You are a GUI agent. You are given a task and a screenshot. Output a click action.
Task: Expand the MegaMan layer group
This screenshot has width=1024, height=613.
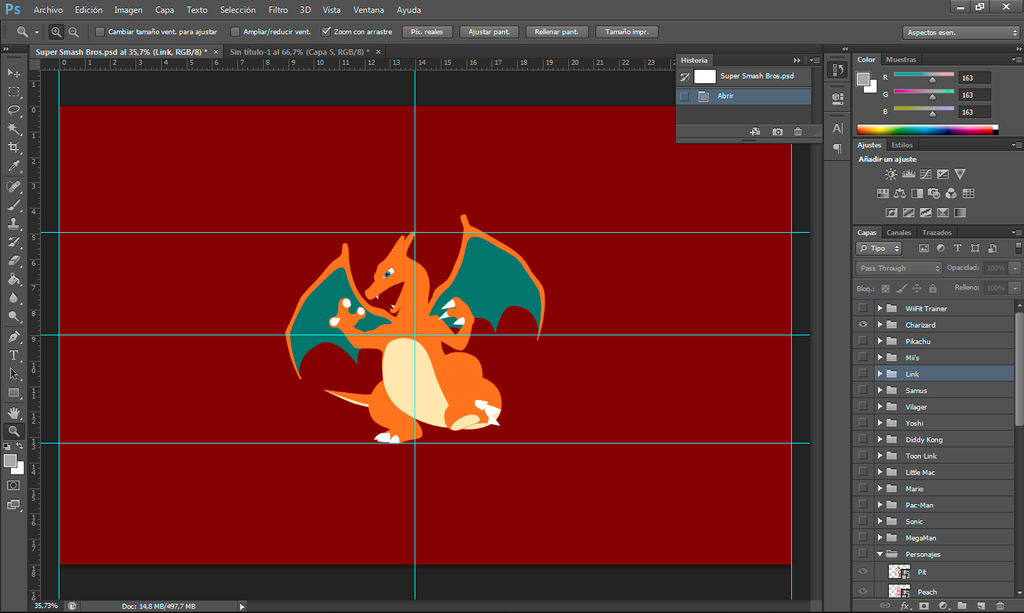pos(880,537)
